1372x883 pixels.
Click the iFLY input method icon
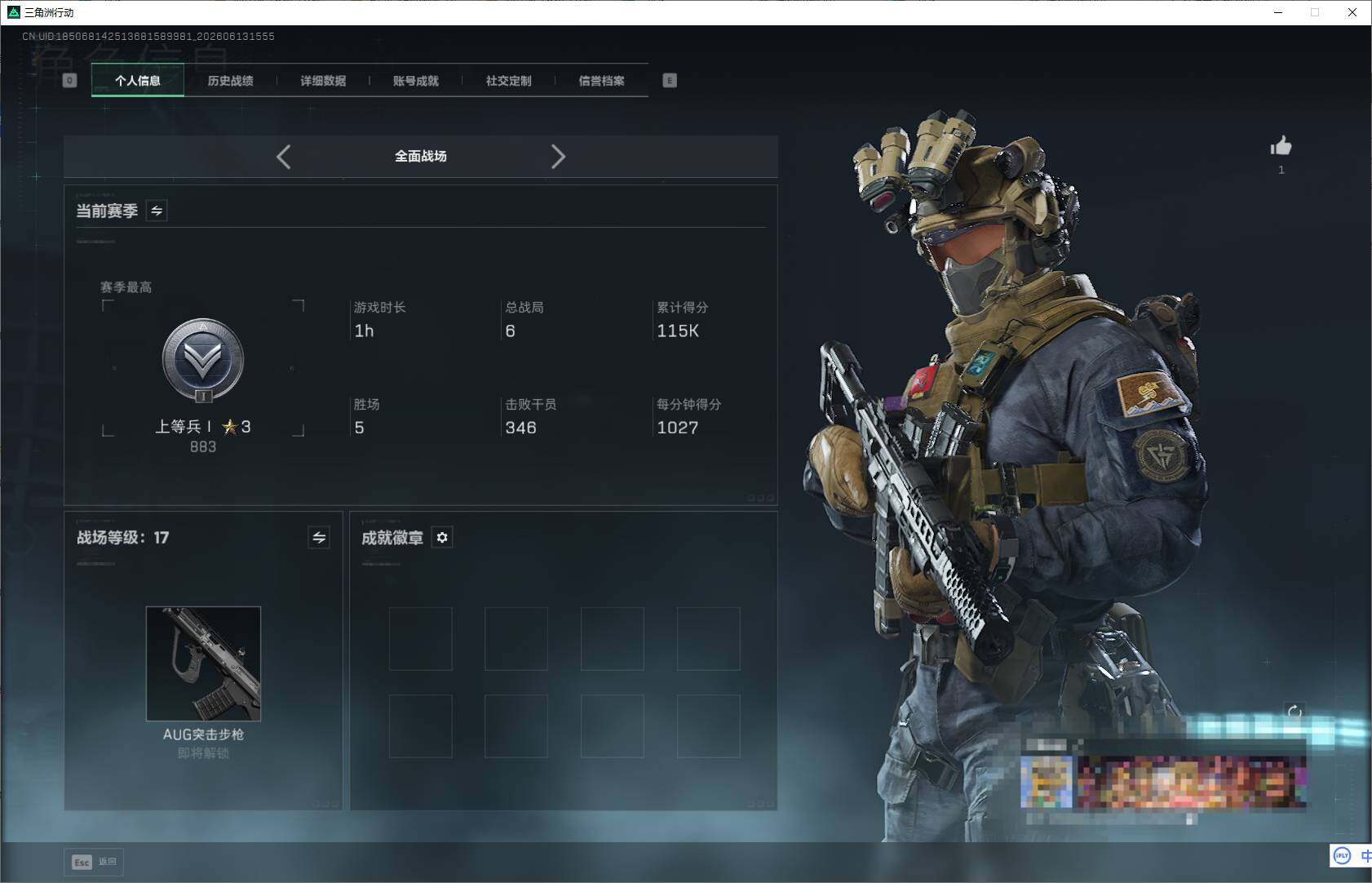tap(1342, 855)
